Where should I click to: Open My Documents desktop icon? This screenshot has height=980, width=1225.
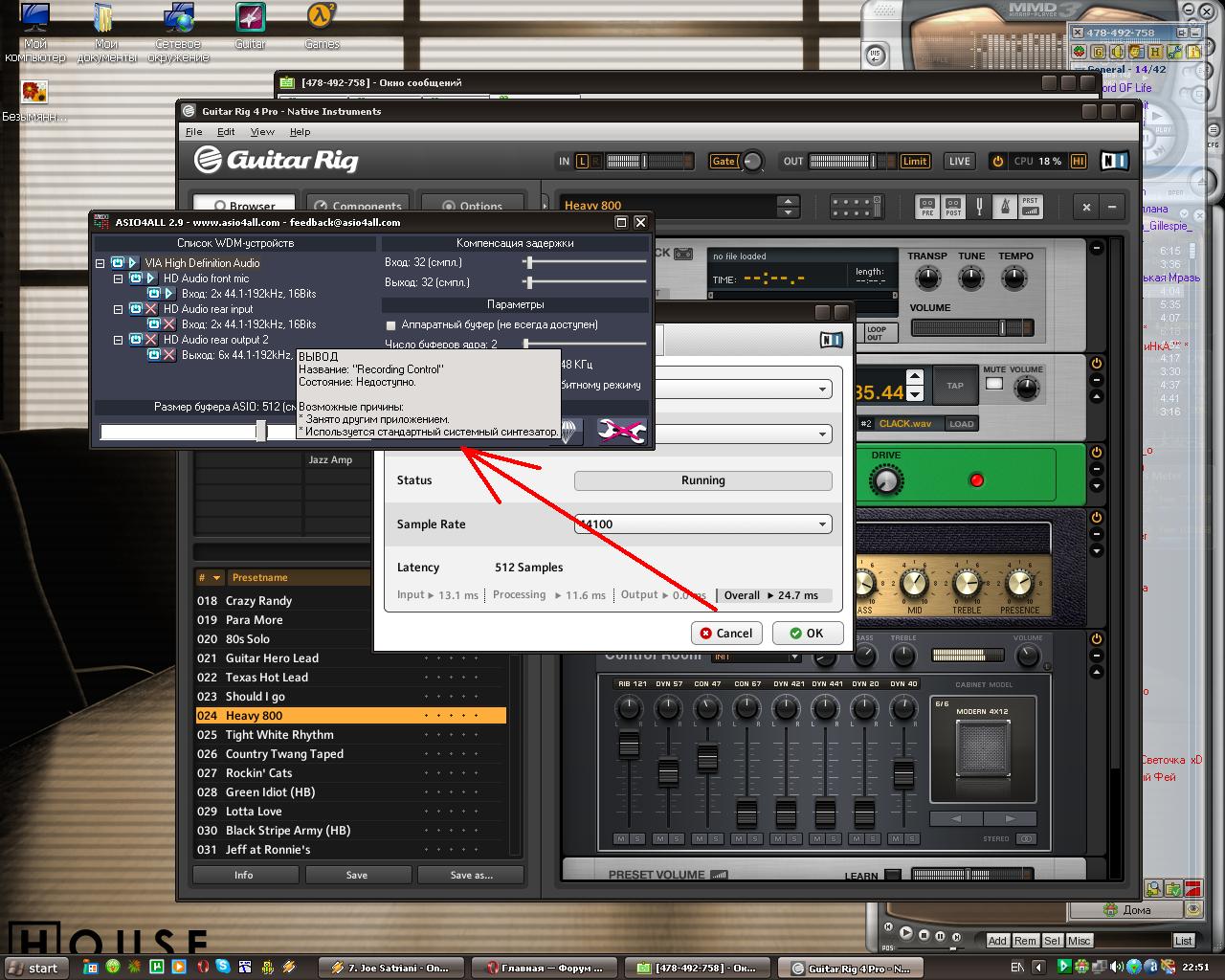coord(105,32)
